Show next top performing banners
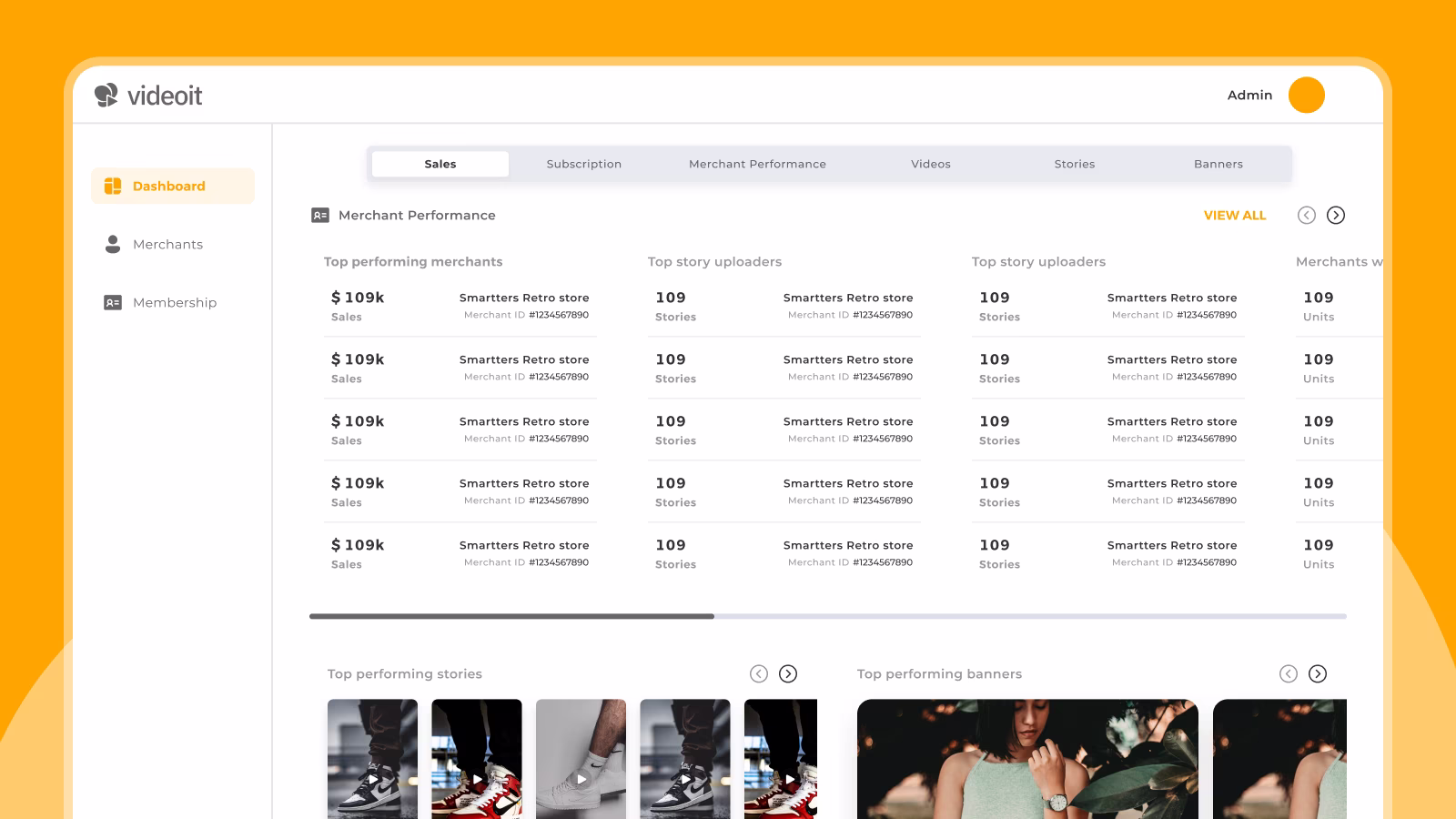This screenshot has width=1456, height=819. click(1318, 673)
